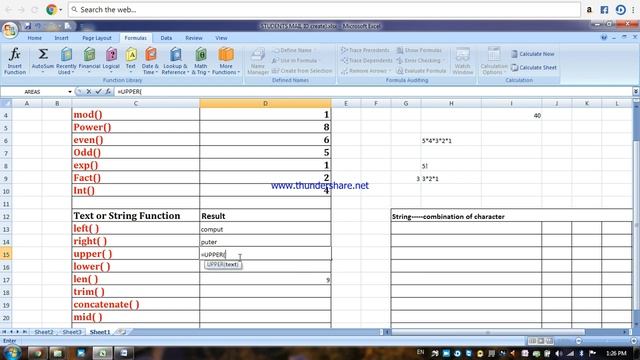Viewport: 640px width, 360px height.
Task: Click the volume tray icon
Action: [559, 353]
